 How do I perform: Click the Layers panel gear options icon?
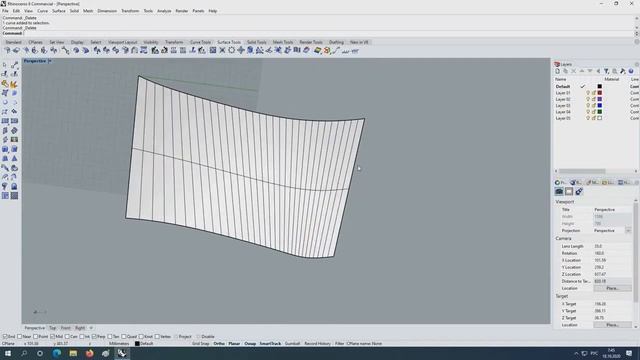(636, 64)
